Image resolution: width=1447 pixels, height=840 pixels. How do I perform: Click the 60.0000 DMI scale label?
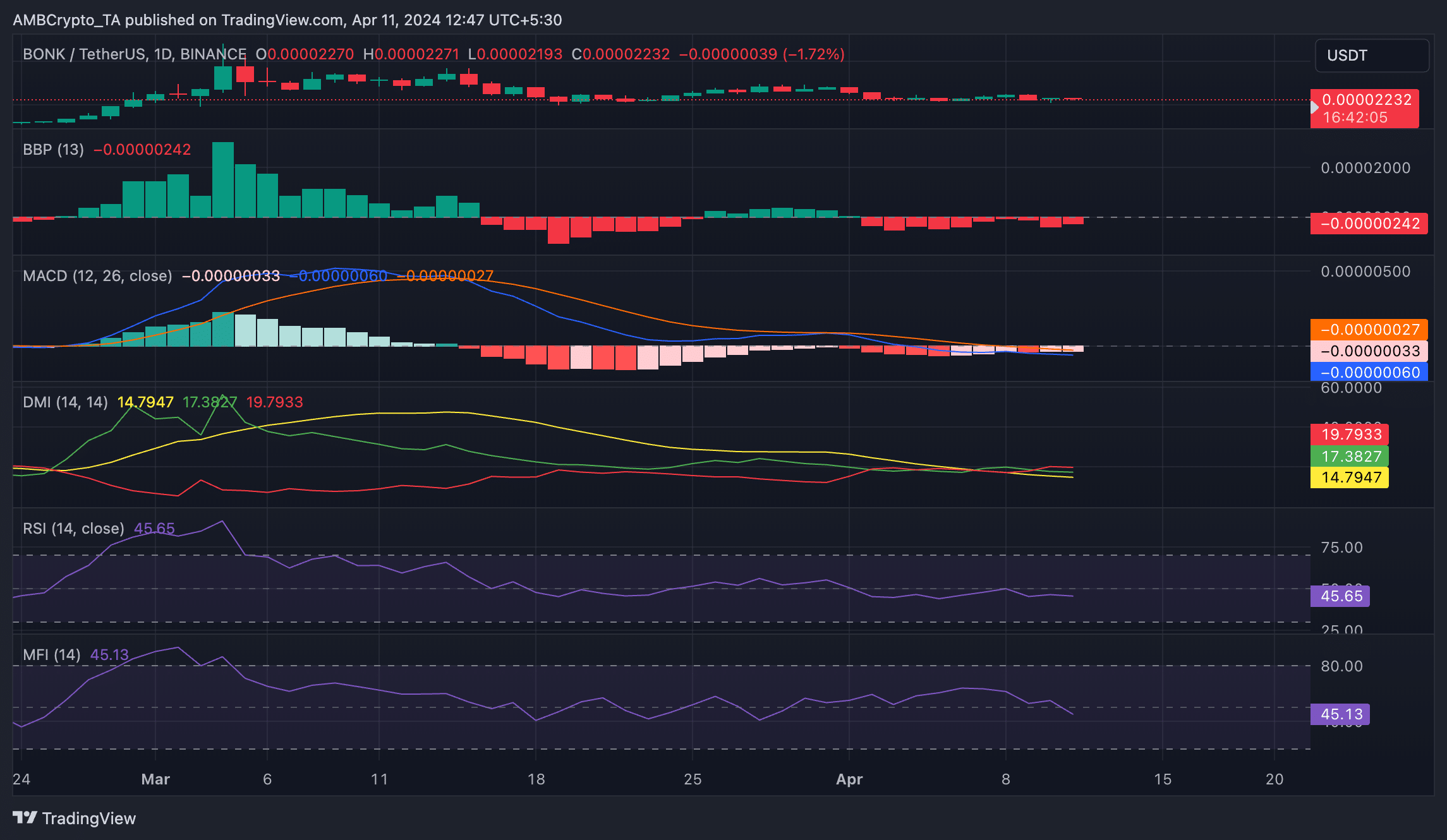1352,388
